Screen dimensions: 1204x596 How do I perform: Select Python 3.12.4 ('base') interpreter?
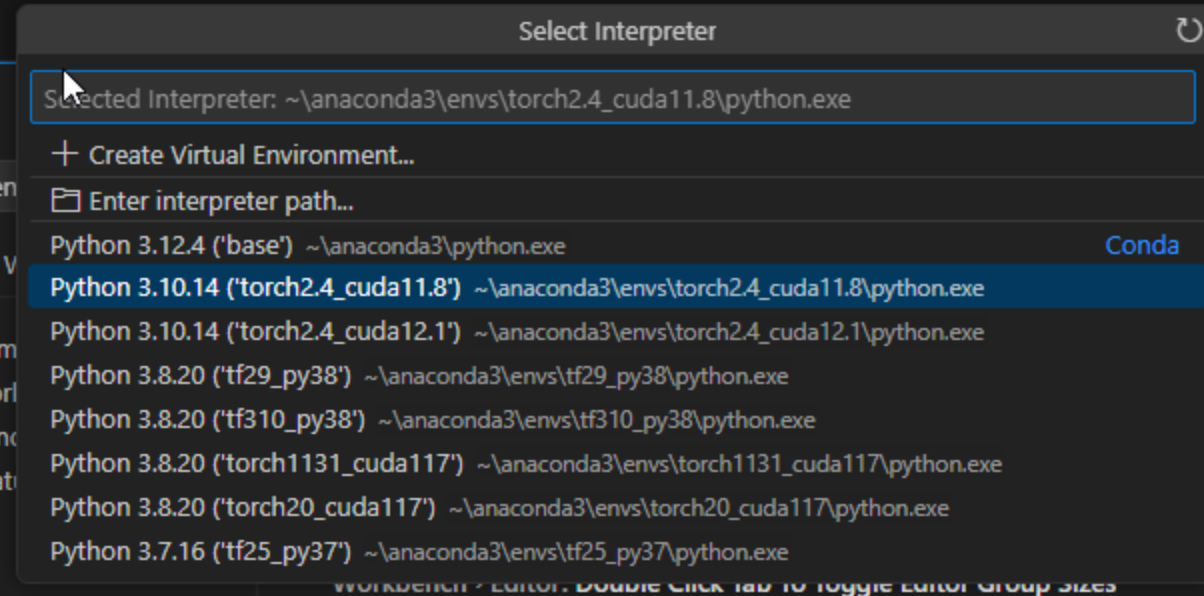point(171,246)
